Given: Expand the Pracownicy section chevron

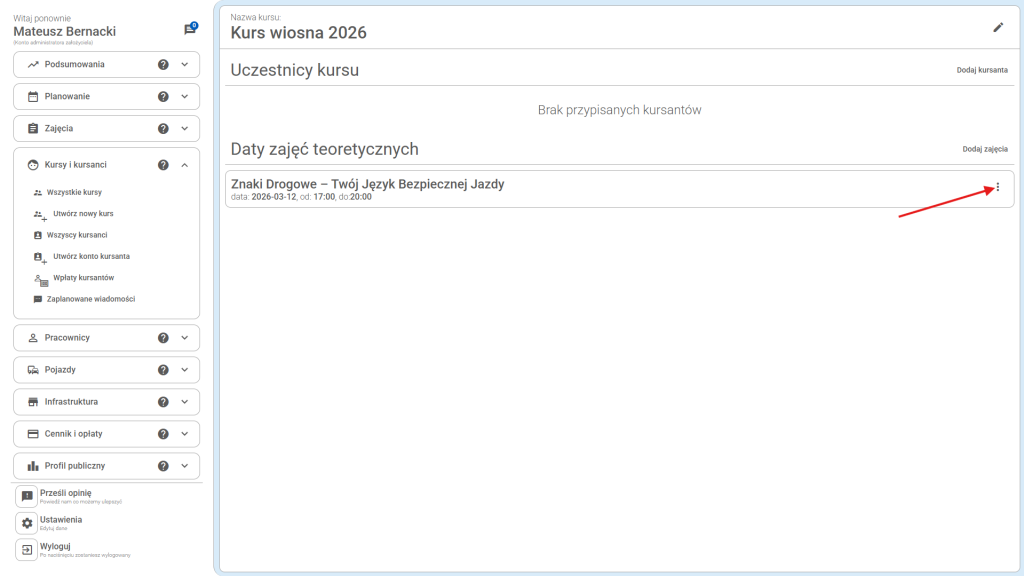Looking at the screenshot, I should pos(184,338).
